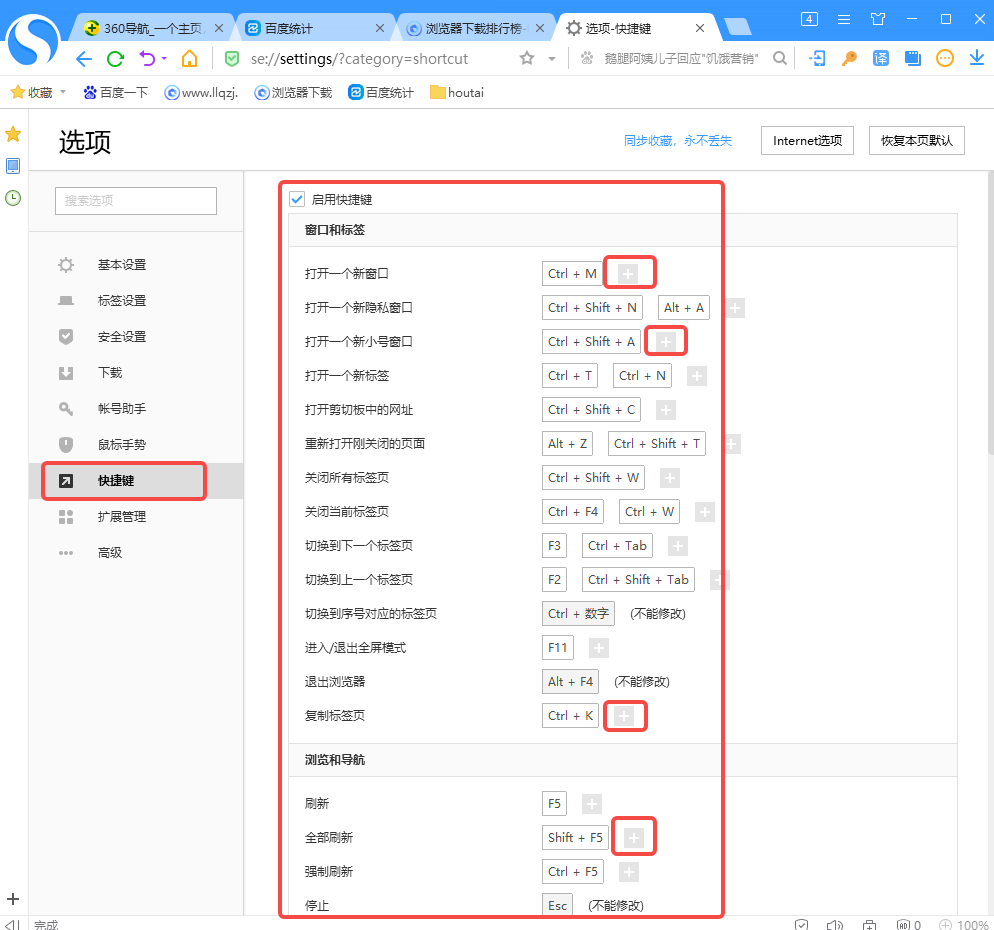Edit the Ctrl + K shortcut box
The height and width of the screenshot is (930, 994).
571,716
